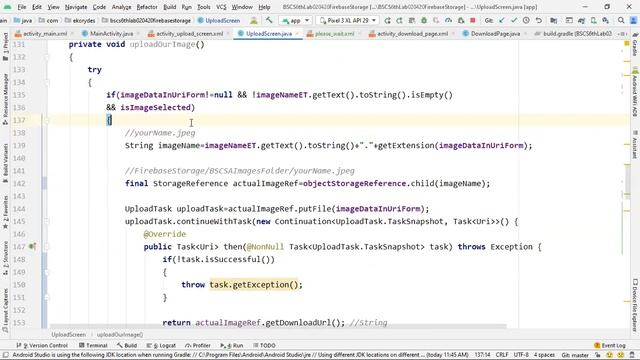Viewport: 640px width, 360px height.
Task: Open the File menu
Action: 22,7
